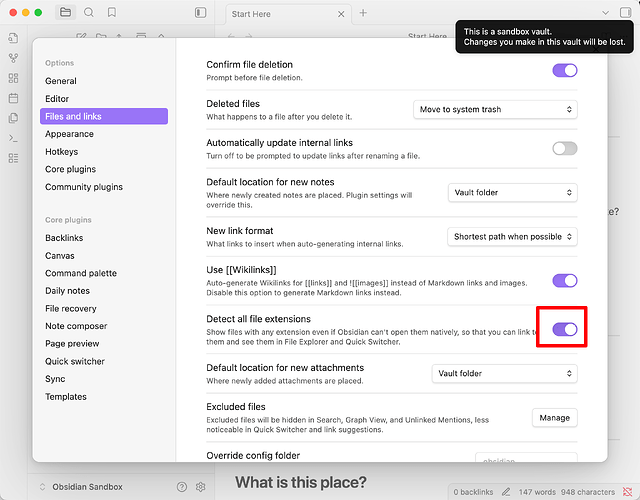Open the Deleted files dropdown
The height and width of the screenshot is (500, 640).
495,109
